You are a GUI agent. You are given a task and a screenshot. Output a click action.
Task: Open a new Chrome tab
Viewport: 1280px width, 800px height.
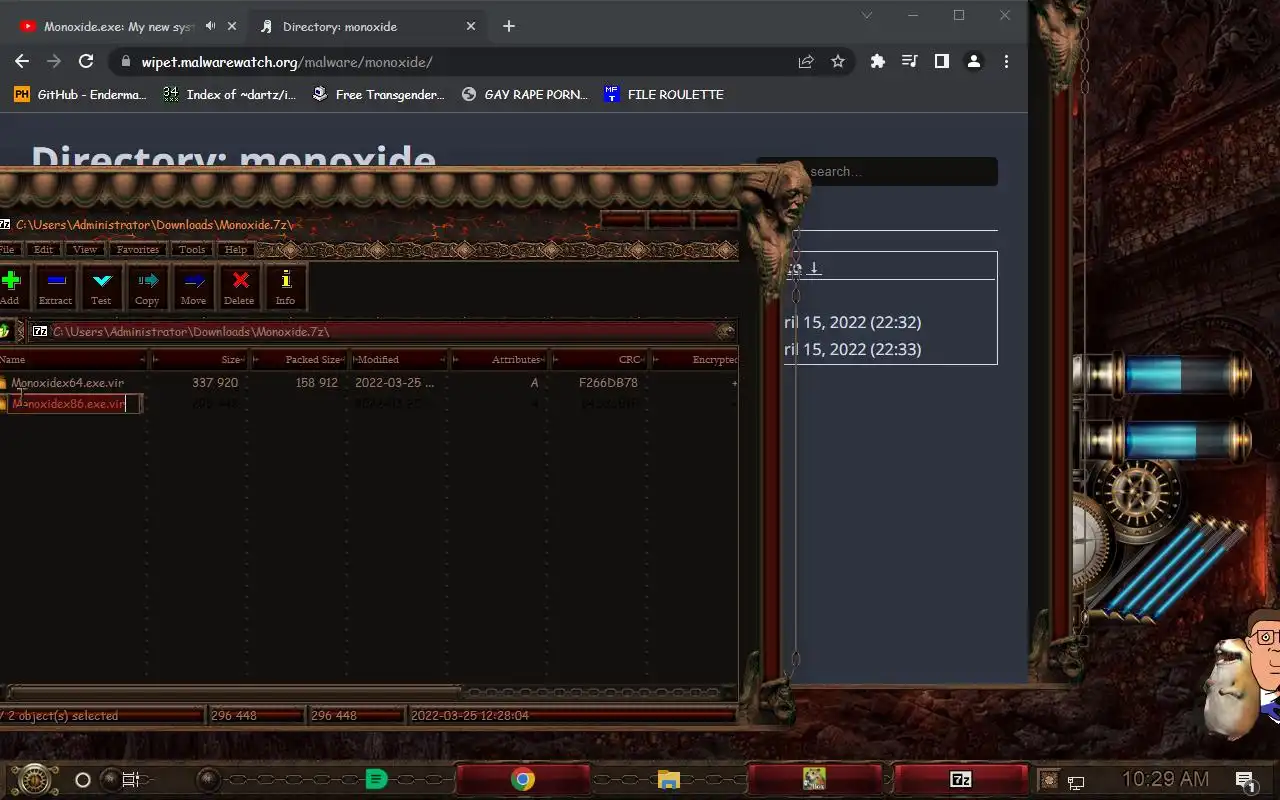pyautogui.click(x=509, y=27)
